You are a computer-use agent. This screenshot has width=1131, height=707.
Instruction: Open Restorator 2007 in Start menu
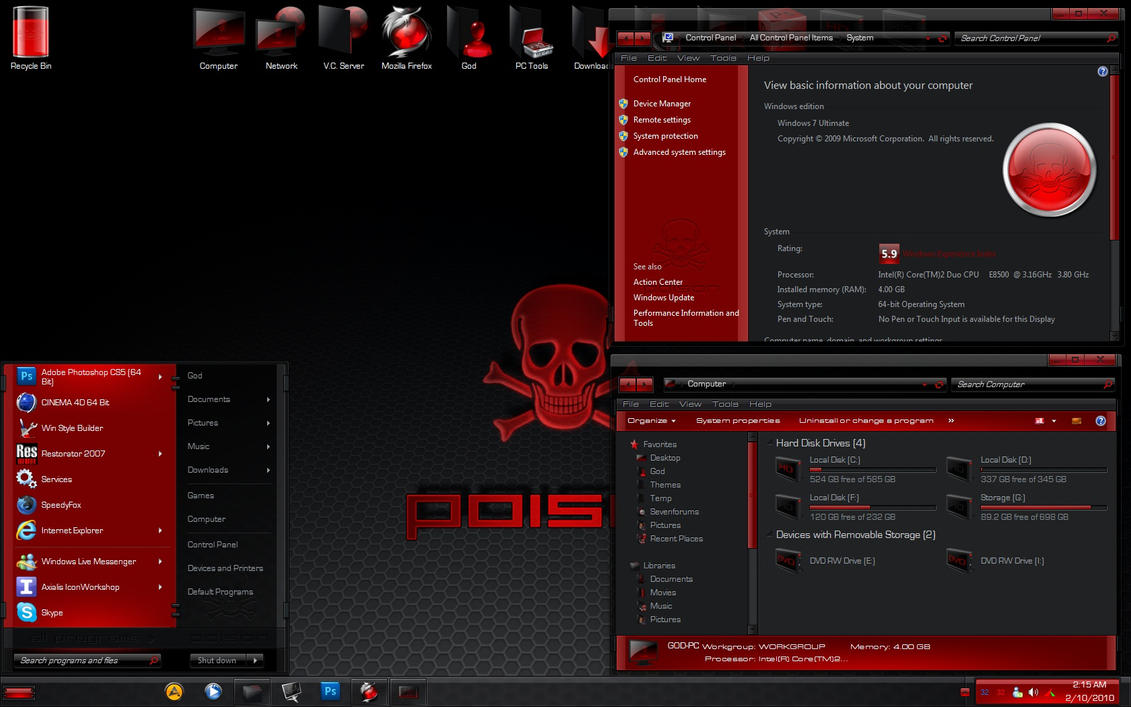(90, 454)
